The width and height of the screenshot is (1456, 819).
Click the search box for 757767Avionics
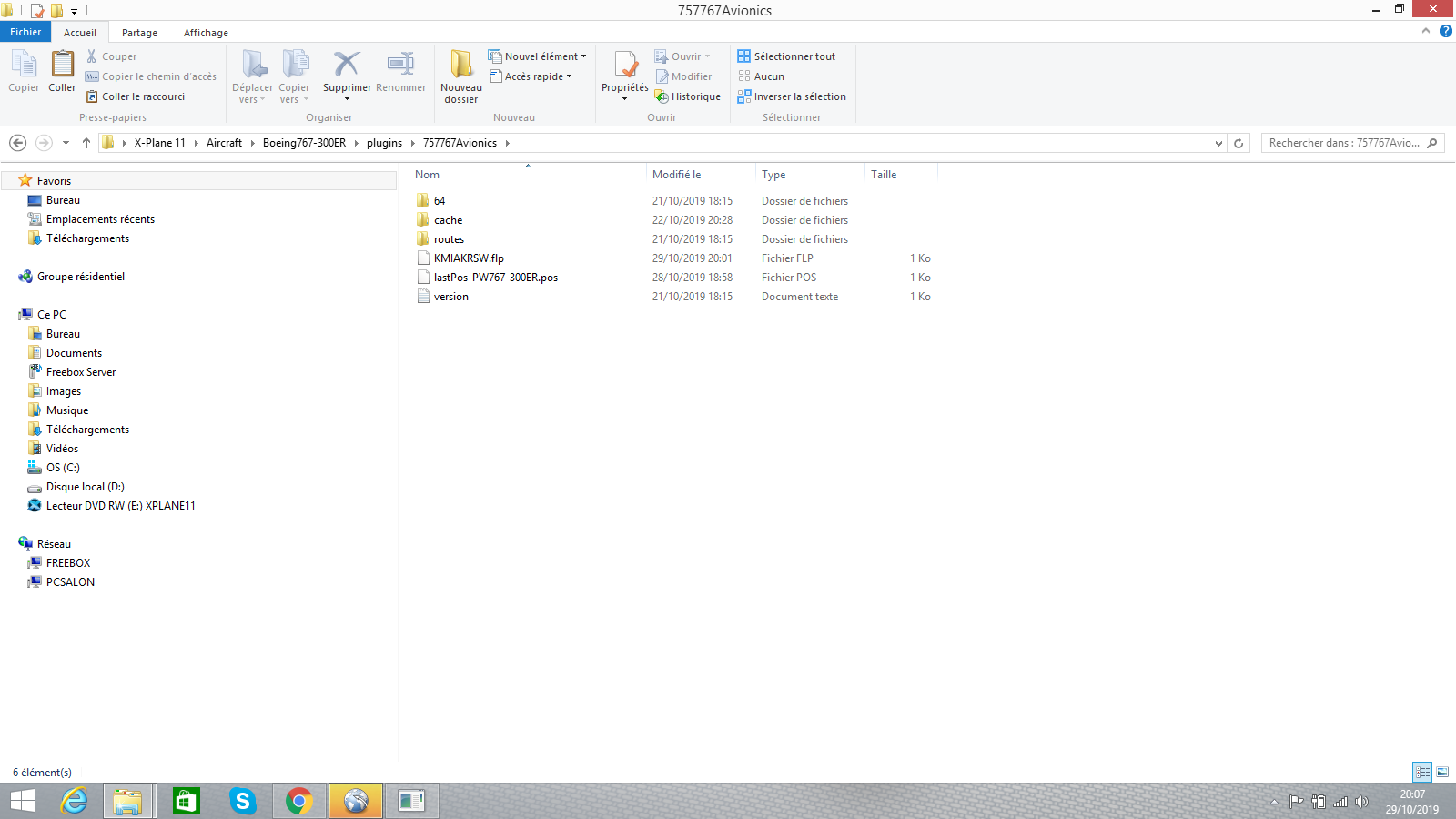[1352, 143]
